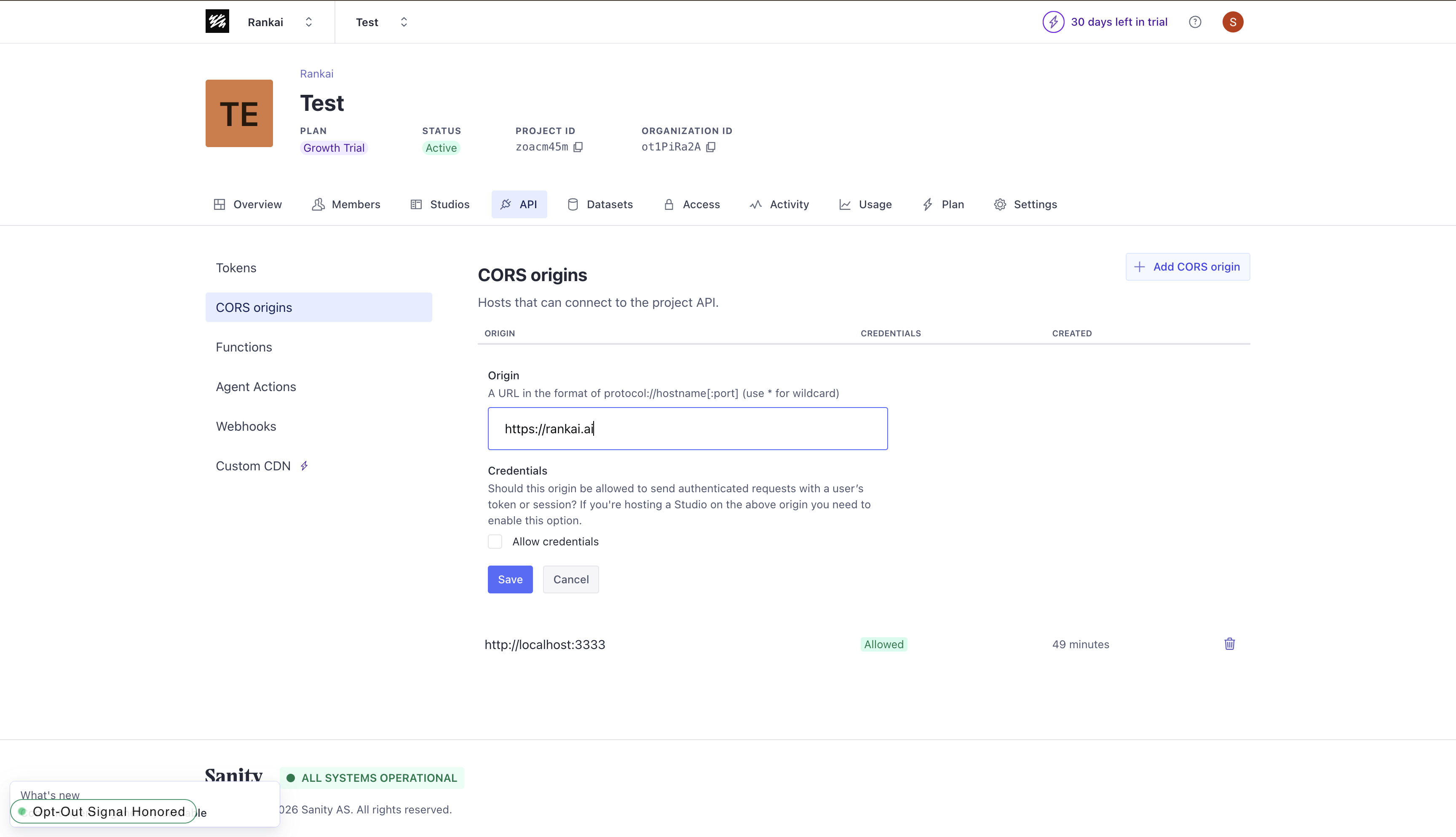This screenshot has height=837, width=1456.
Task: Click the lightning bolt beside Custom CDN
Action: pyautogui.click(x=305, y=466)
